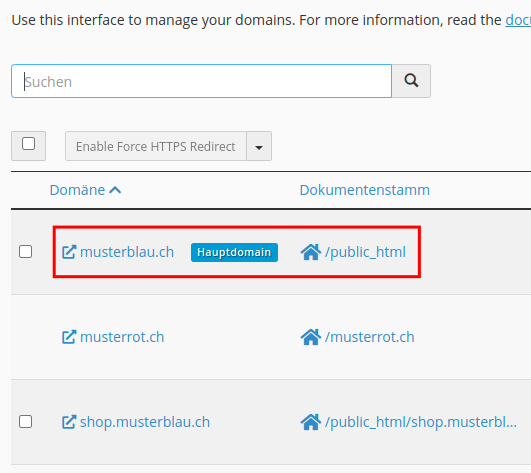
Task: Click Enable Force HTTPS Redirect button
Action: pos(156,146)
